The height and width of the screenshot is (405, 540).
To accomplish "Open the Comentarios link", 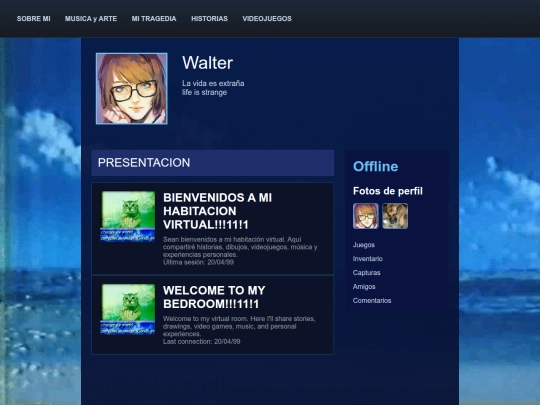I will point(372,301).
